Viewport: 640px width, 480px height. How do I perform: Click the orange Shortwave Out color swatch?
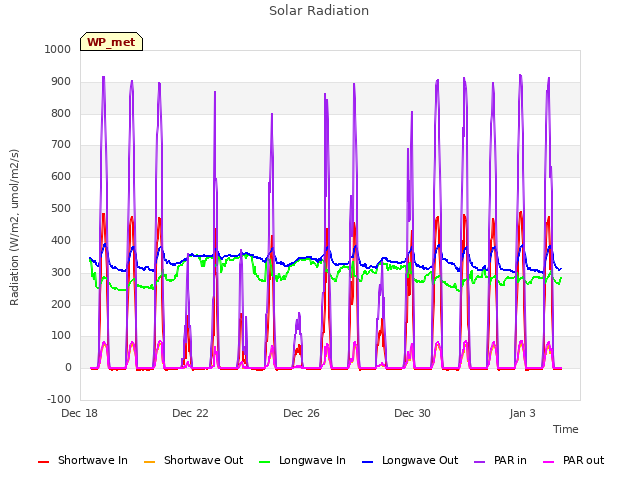click(150, 462)
